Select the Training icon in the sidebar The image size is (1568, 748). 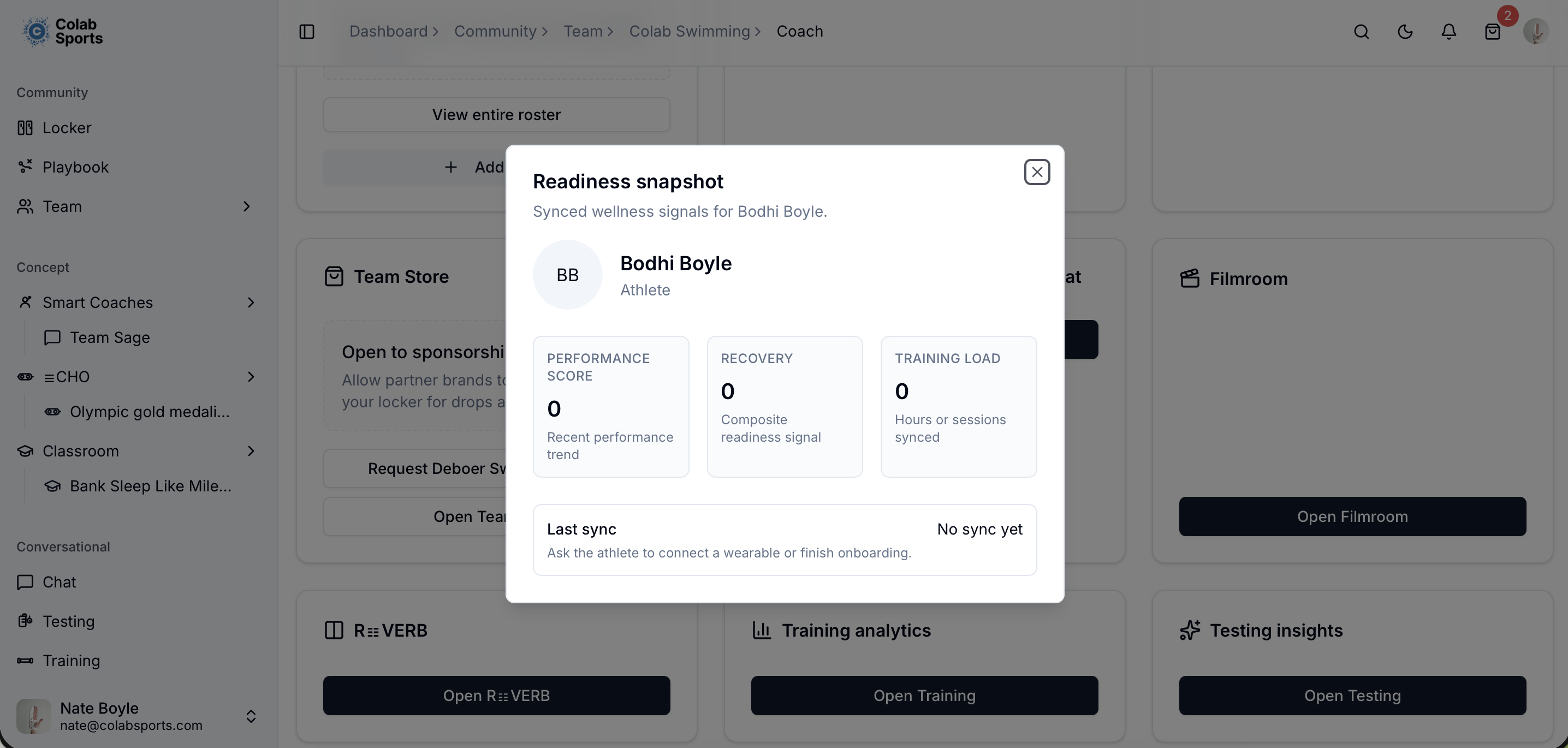(25, 660)
